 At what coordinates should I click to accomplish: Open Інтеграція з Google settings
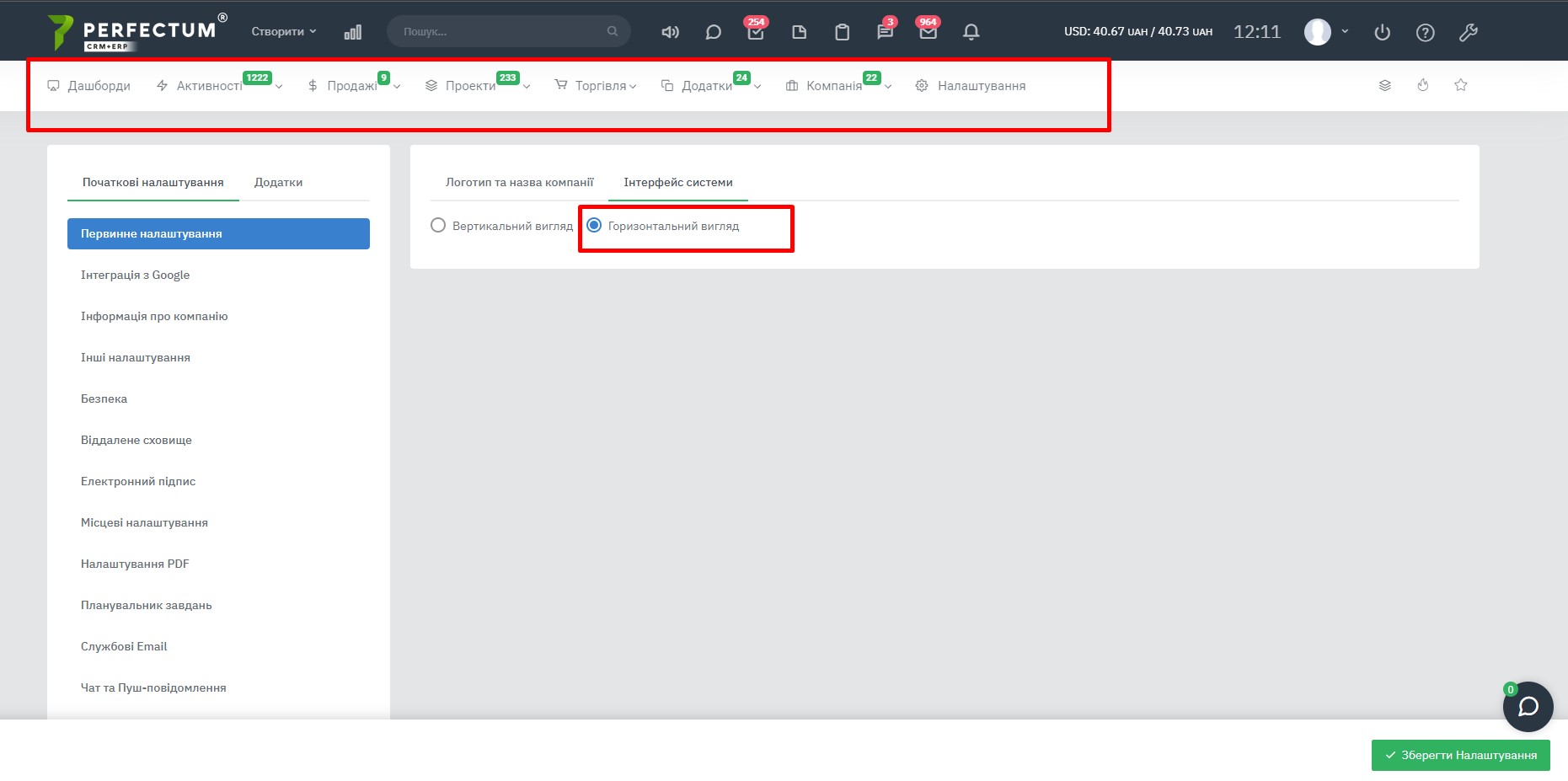(x=135, y=275)
